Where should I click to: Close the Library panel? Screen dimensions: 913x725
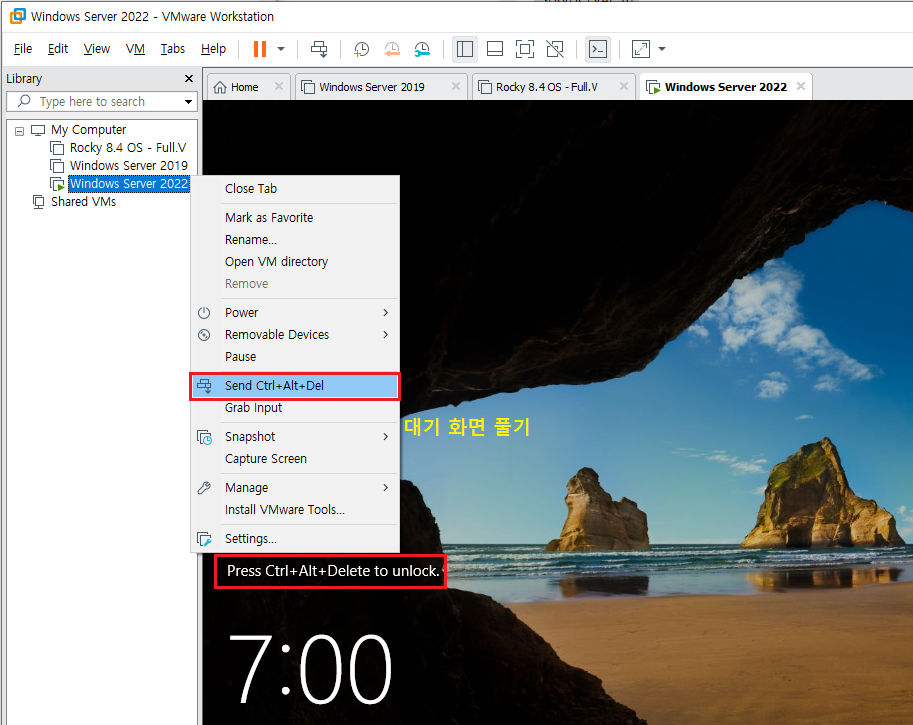189,79
